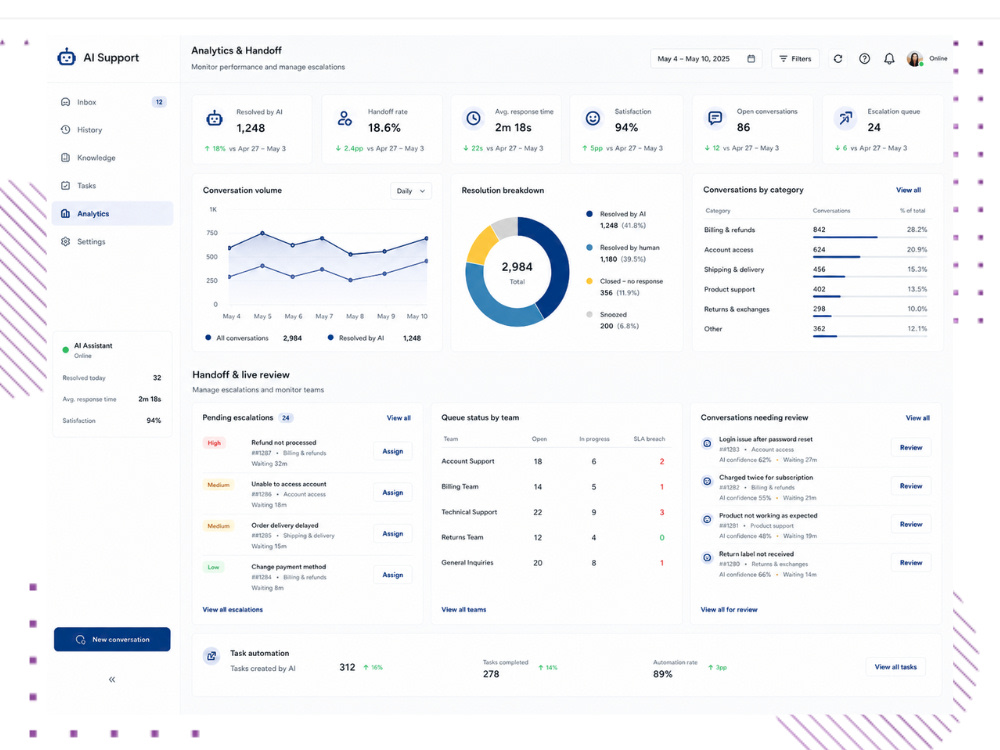Click the icon beside Login issue after password reset
This screenshot has width=1000, height=750.
(x=707, y=443)
